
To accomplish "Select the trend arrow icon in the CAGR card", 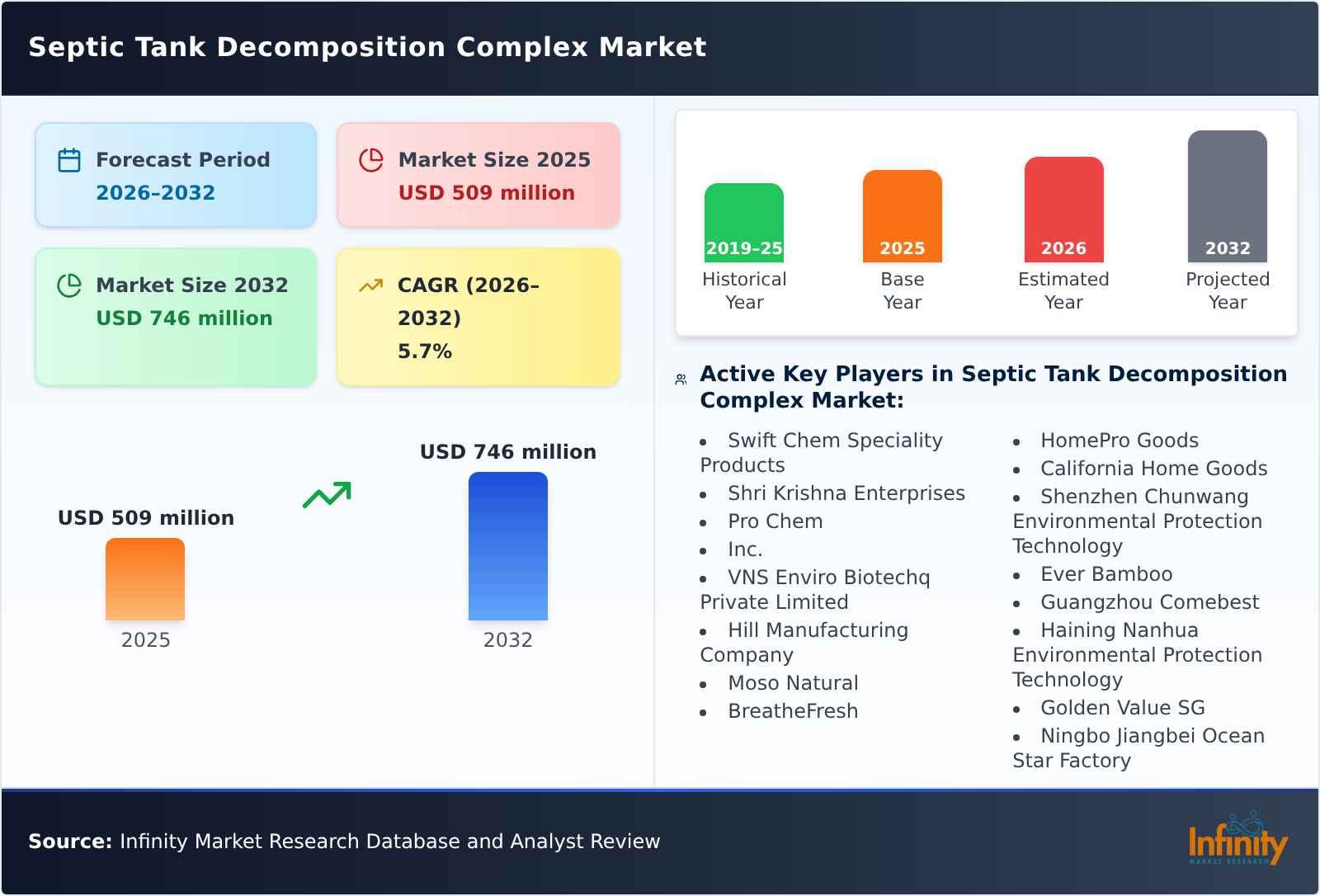I will (371, 285).
